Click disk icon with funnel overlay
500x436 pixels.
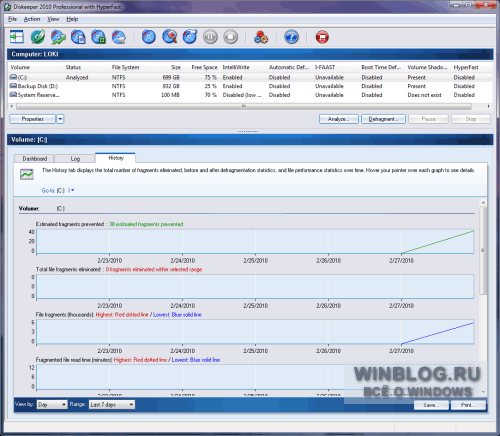[x=119, y=37]
